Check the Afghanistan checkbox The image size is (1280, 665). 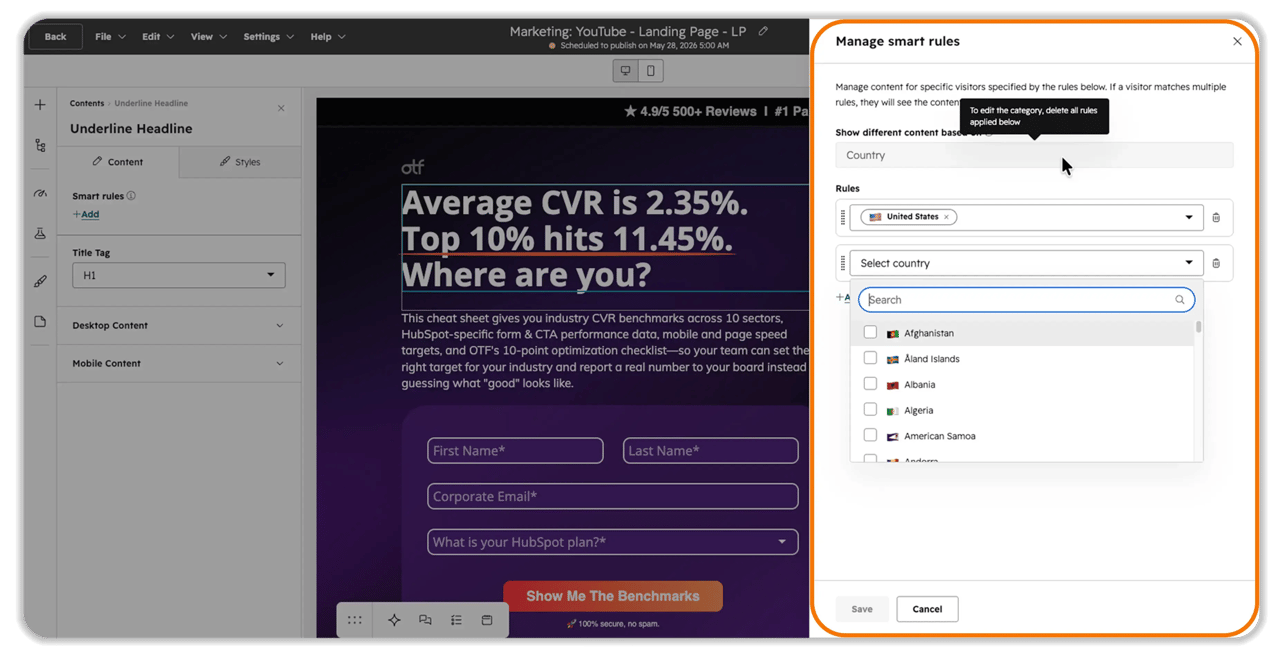tap(870, 332)
